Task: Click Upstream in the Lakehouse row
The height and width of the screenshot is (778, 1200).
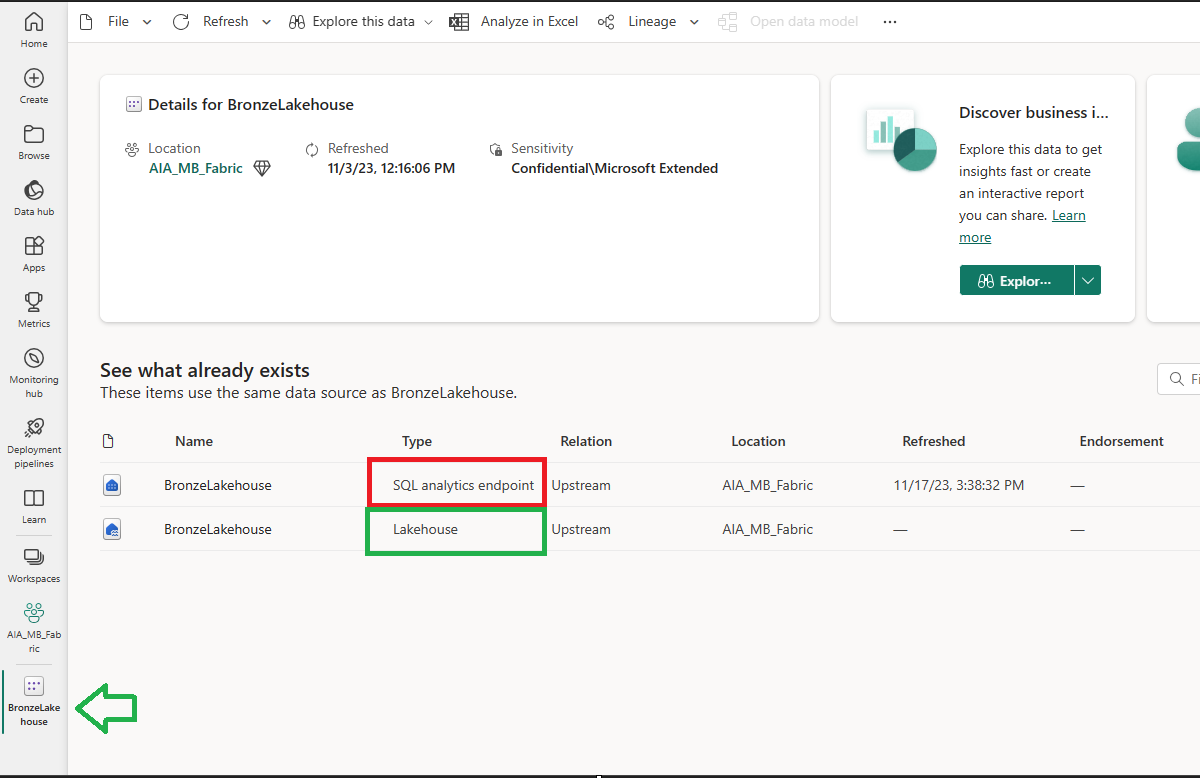Action: [581, 529]
